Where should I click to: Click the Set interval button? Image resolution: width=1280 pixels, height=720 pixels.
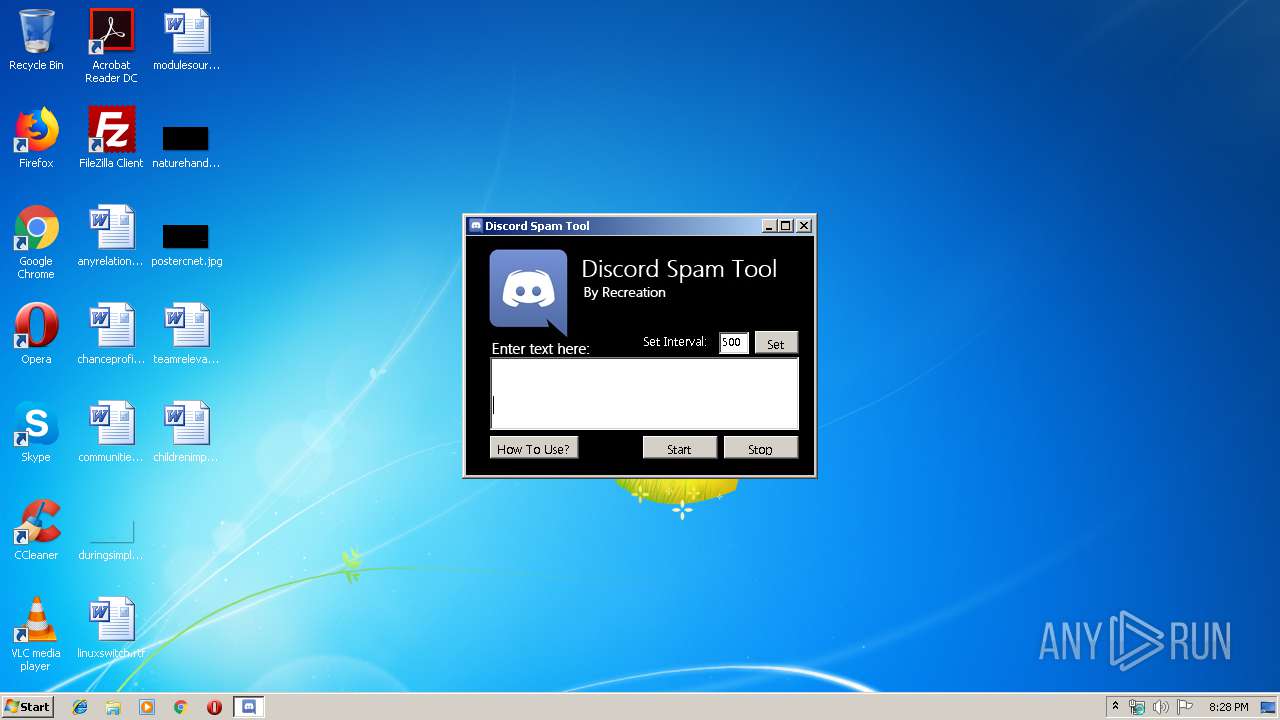[776, 343]
